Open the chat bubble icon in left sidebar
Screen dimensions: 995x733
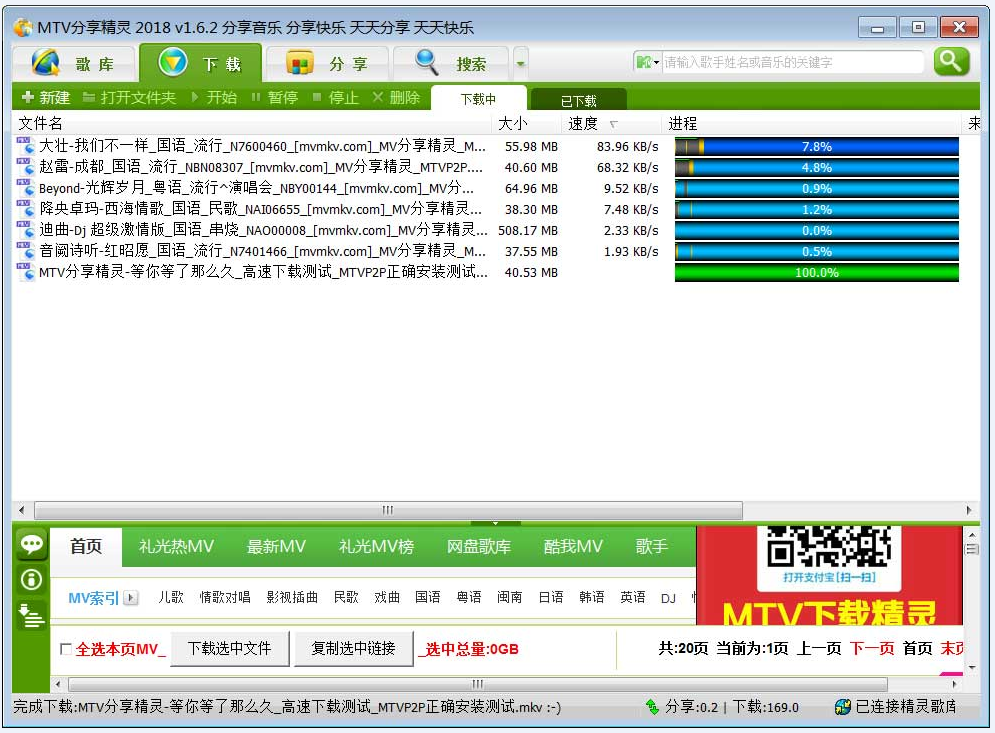(x=31, y=544)
